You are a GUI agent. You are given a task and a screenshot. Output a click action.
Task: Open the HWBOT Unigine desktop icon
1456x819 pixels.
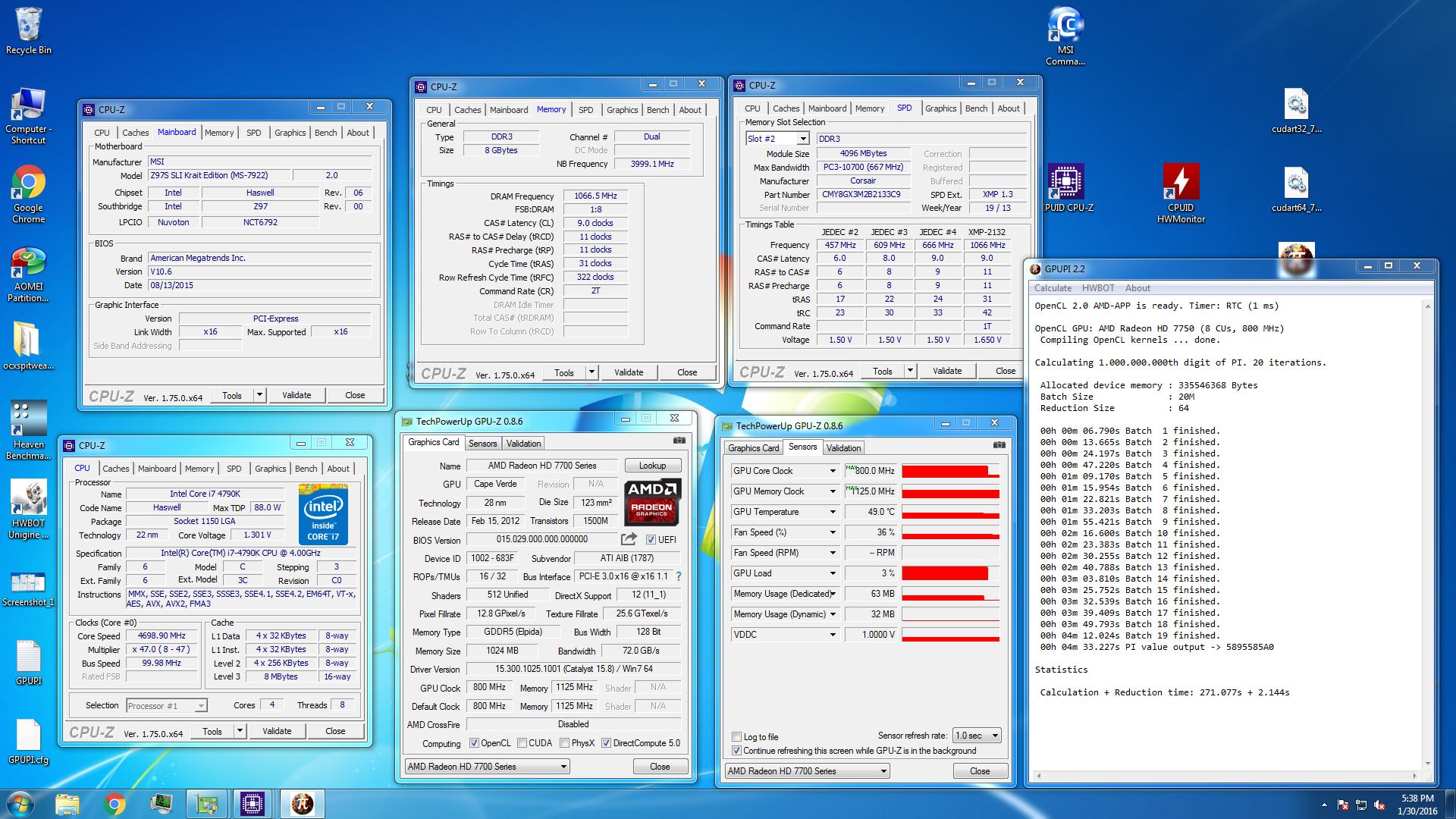tap(29, 510)
